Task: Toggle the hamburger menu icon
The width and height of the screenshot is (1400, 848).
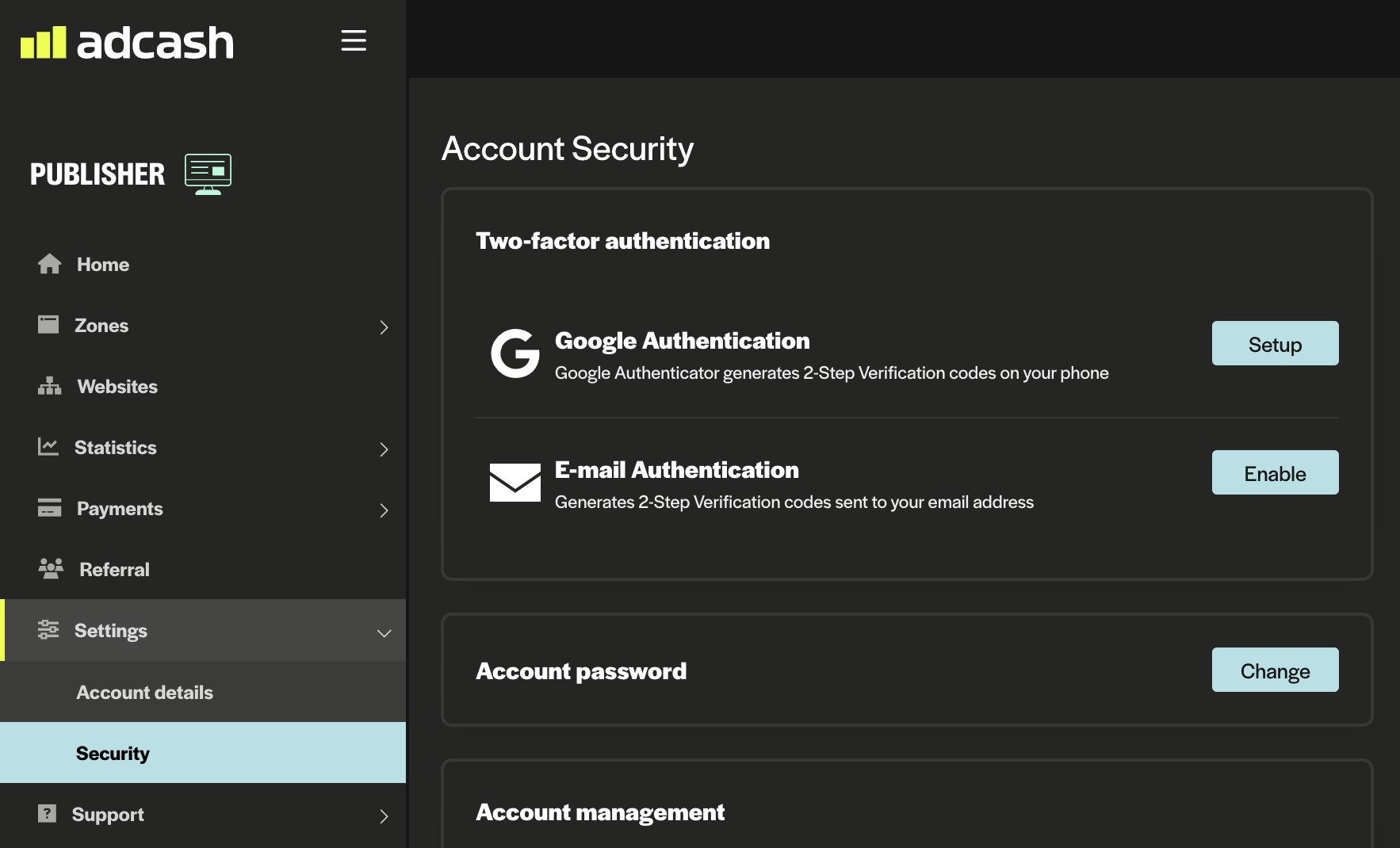Action: [354, 40]
